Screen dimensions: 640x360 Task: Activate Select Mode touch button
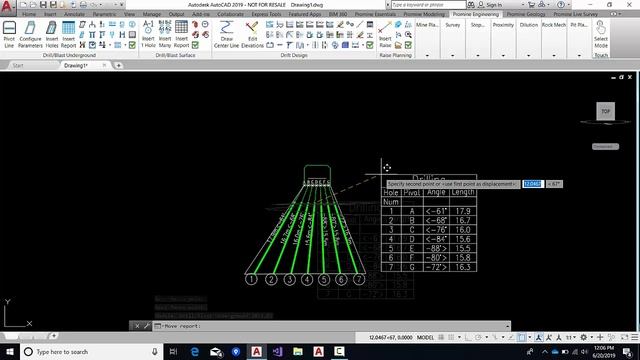point(601,35)
